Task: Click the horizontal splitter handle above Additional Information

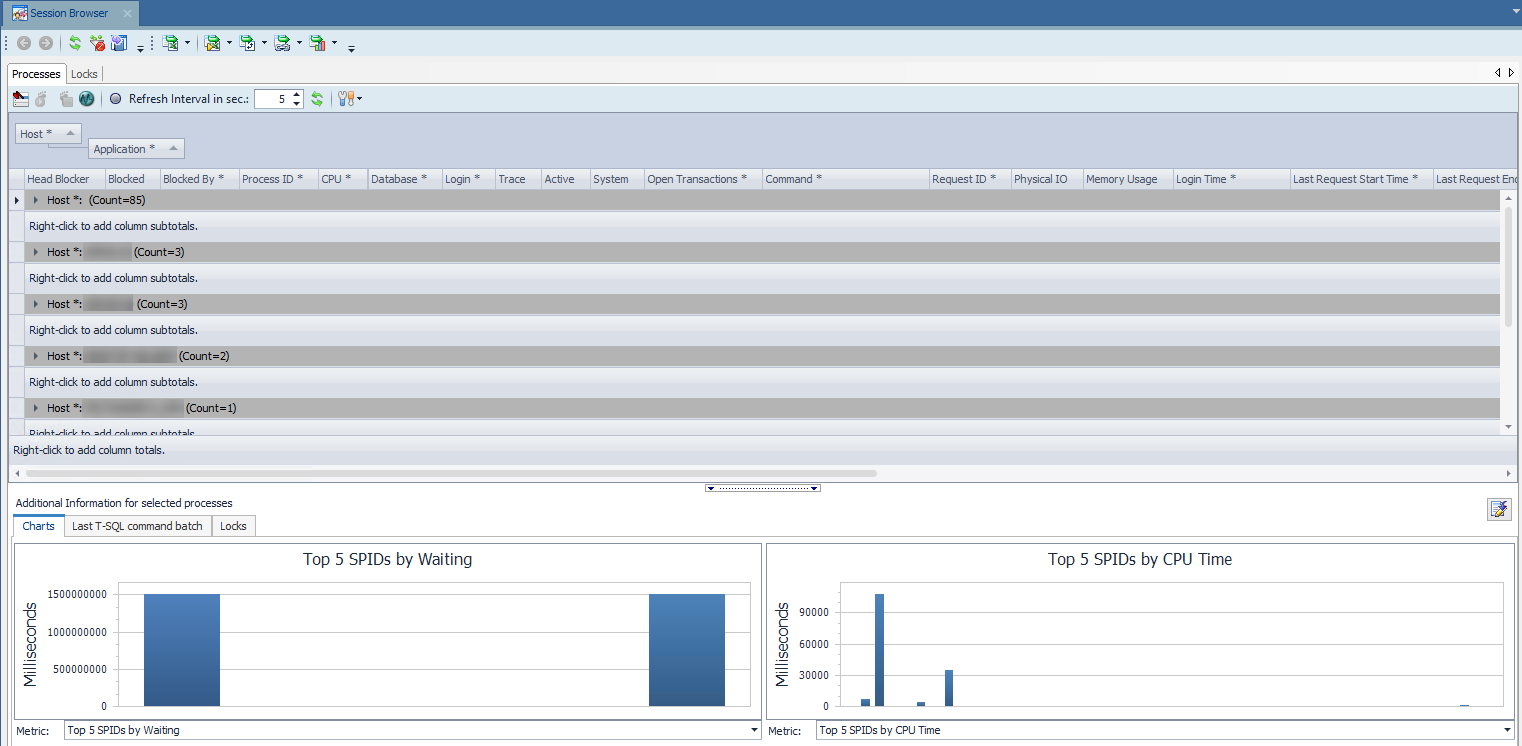Action: click(763, 488)
